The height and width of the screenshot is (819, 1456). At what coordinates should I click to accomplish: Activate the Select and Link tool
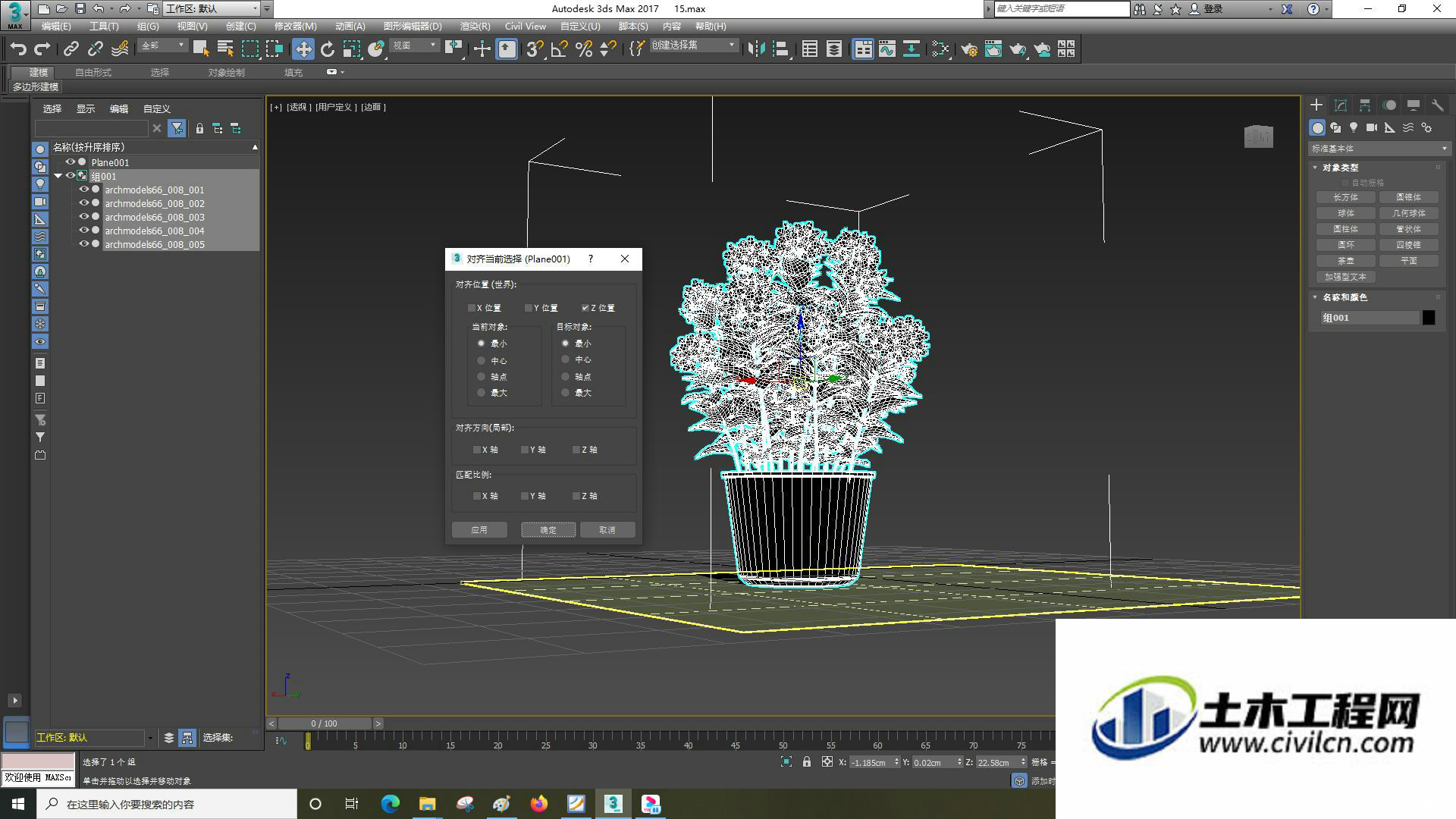pyautogui.click(x=71, y=49)
